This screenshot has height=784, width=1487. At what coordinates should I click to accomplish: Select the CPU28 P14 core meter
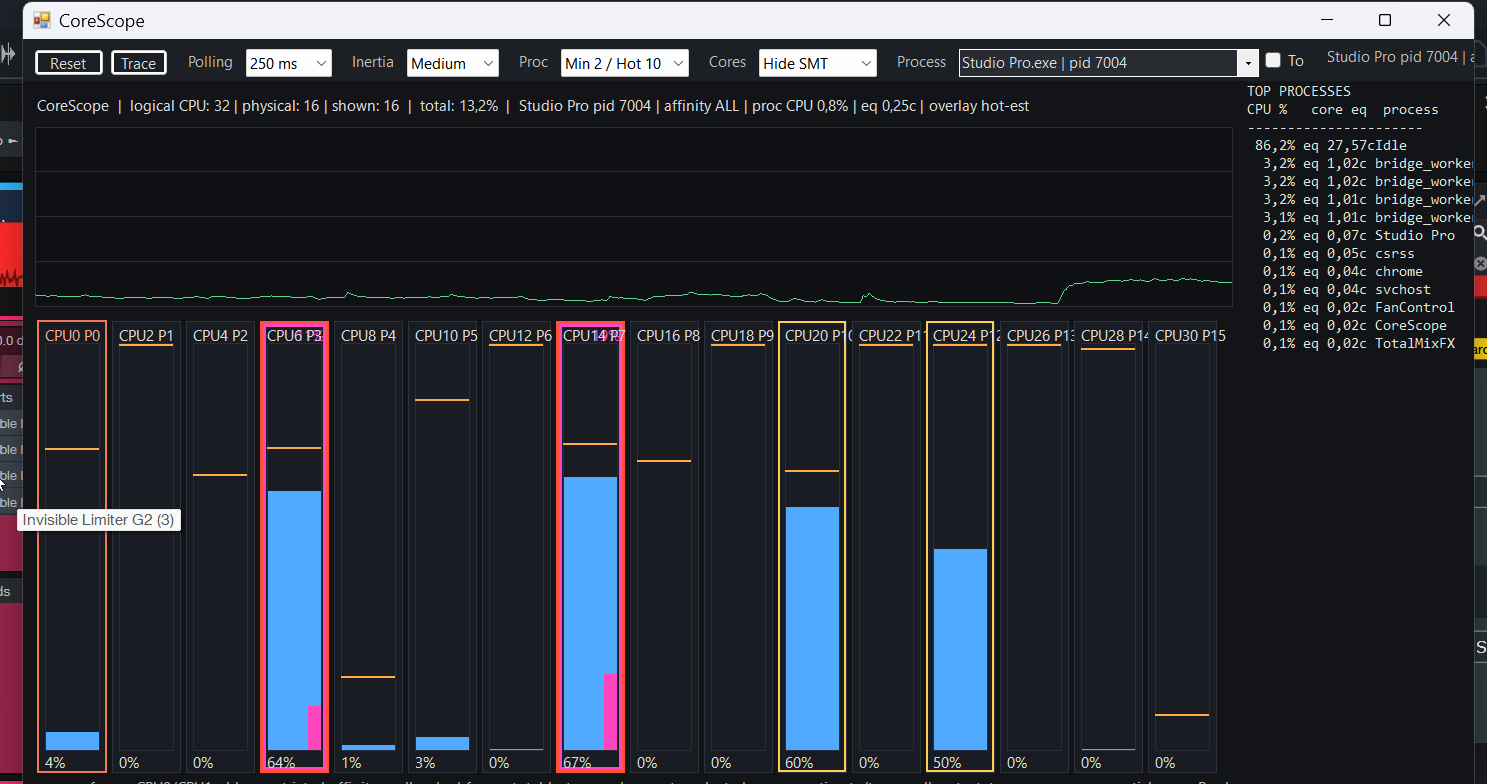(1108, 547)
